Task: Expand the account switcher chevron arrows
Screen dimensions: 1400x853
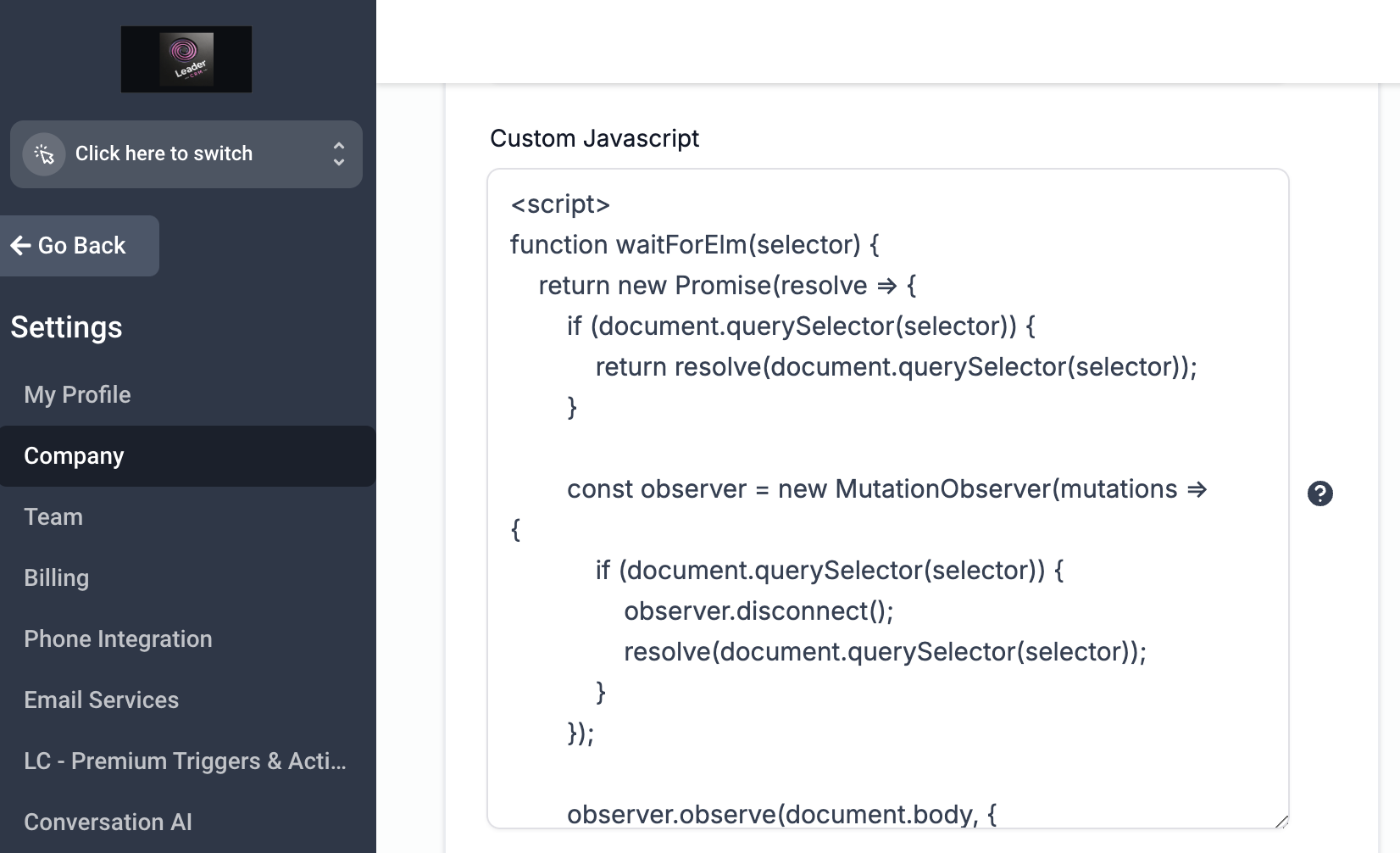Action: point(339,154)
